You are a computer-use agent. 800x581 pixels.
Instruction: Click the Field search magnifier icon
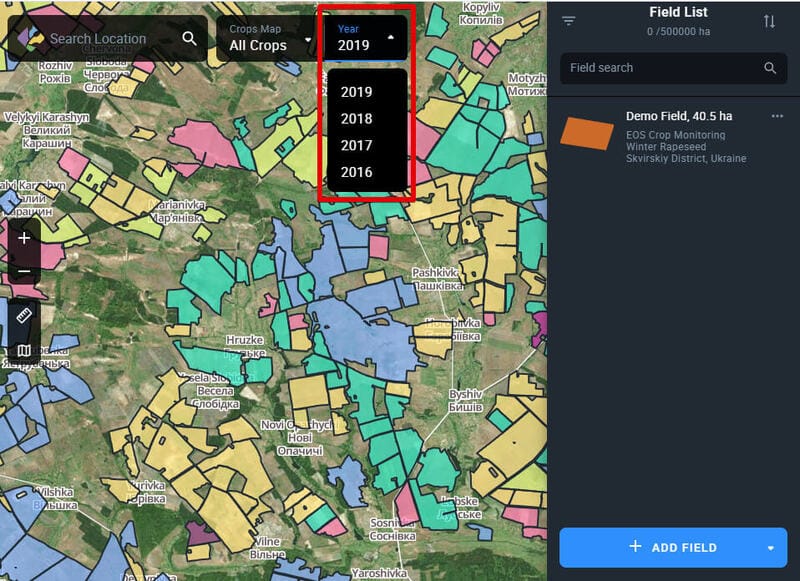click(770, 68)
